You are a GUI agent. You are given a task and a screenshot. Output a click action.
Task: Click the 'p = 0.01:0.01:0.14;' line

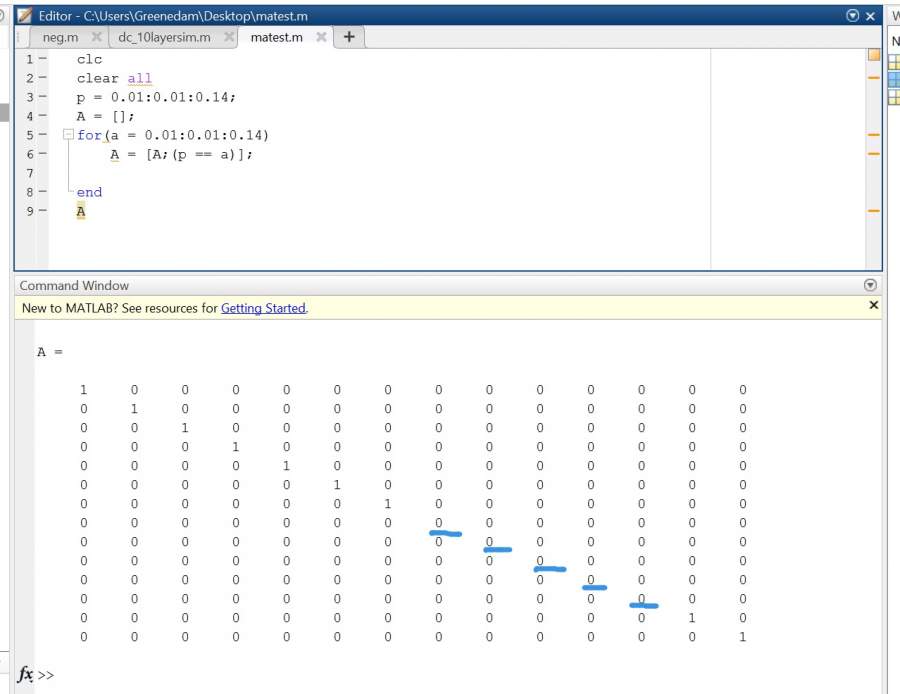[x=156, y=97]
